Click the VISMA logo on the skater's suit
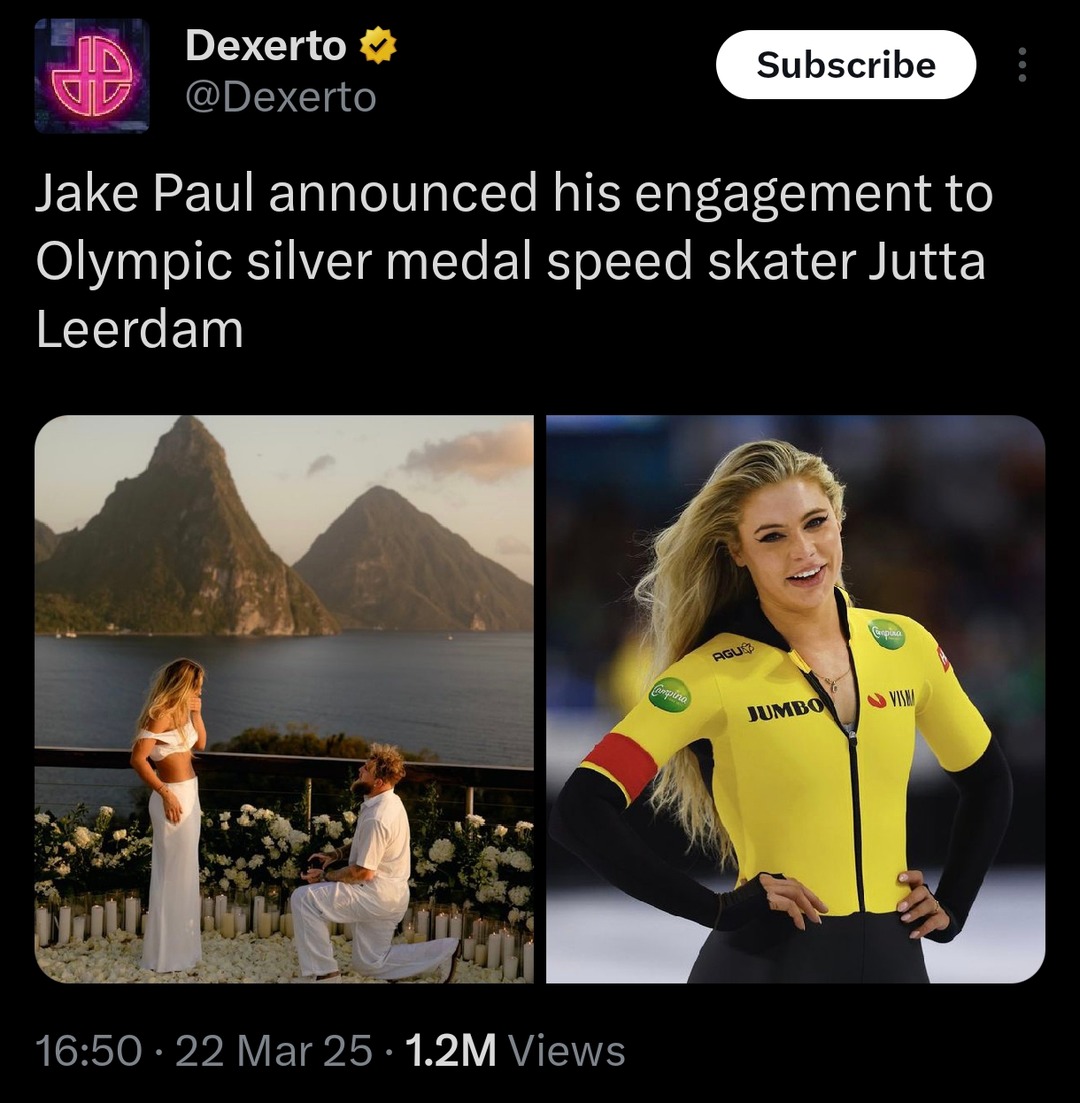 coord(893,699)
